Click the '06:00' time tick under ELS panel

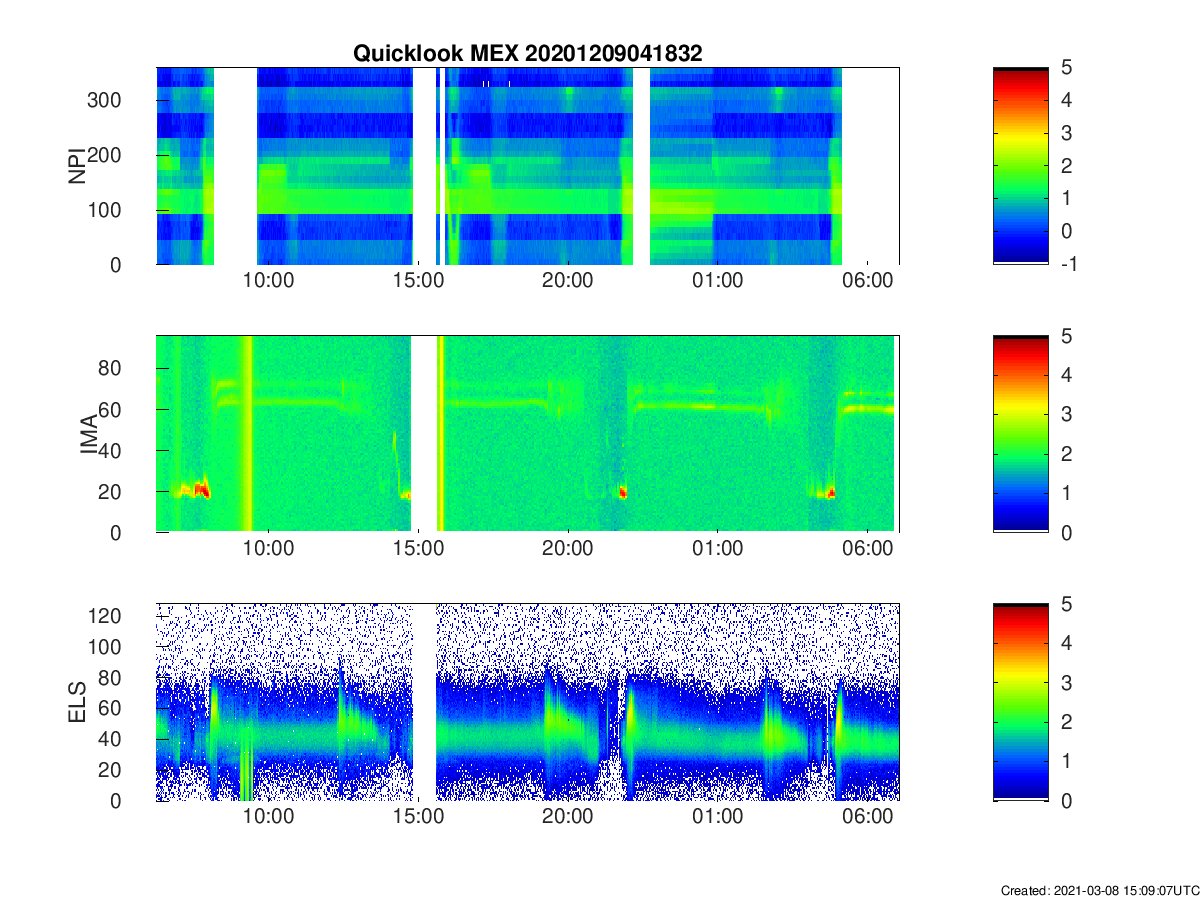[867, 816]
